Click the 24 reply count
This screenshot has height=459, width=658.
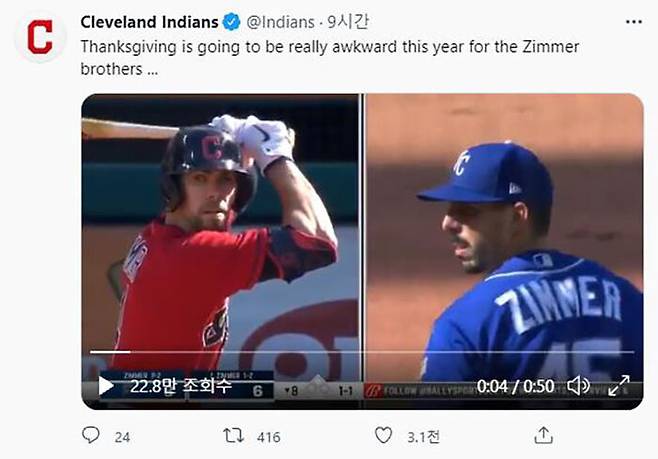click(122, 437)
